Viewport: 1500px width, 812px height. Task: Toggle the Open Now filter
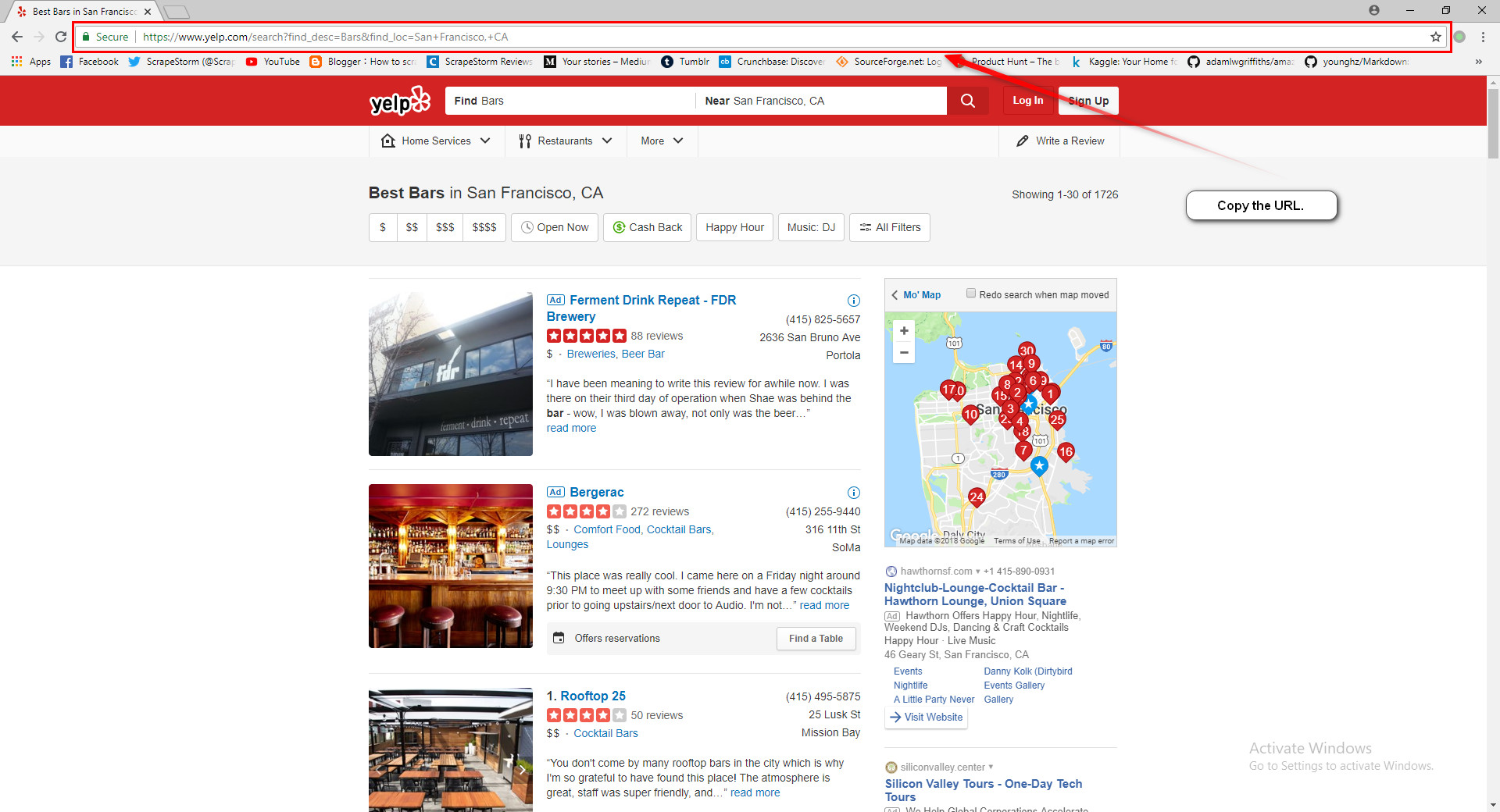tap(555, 227)
